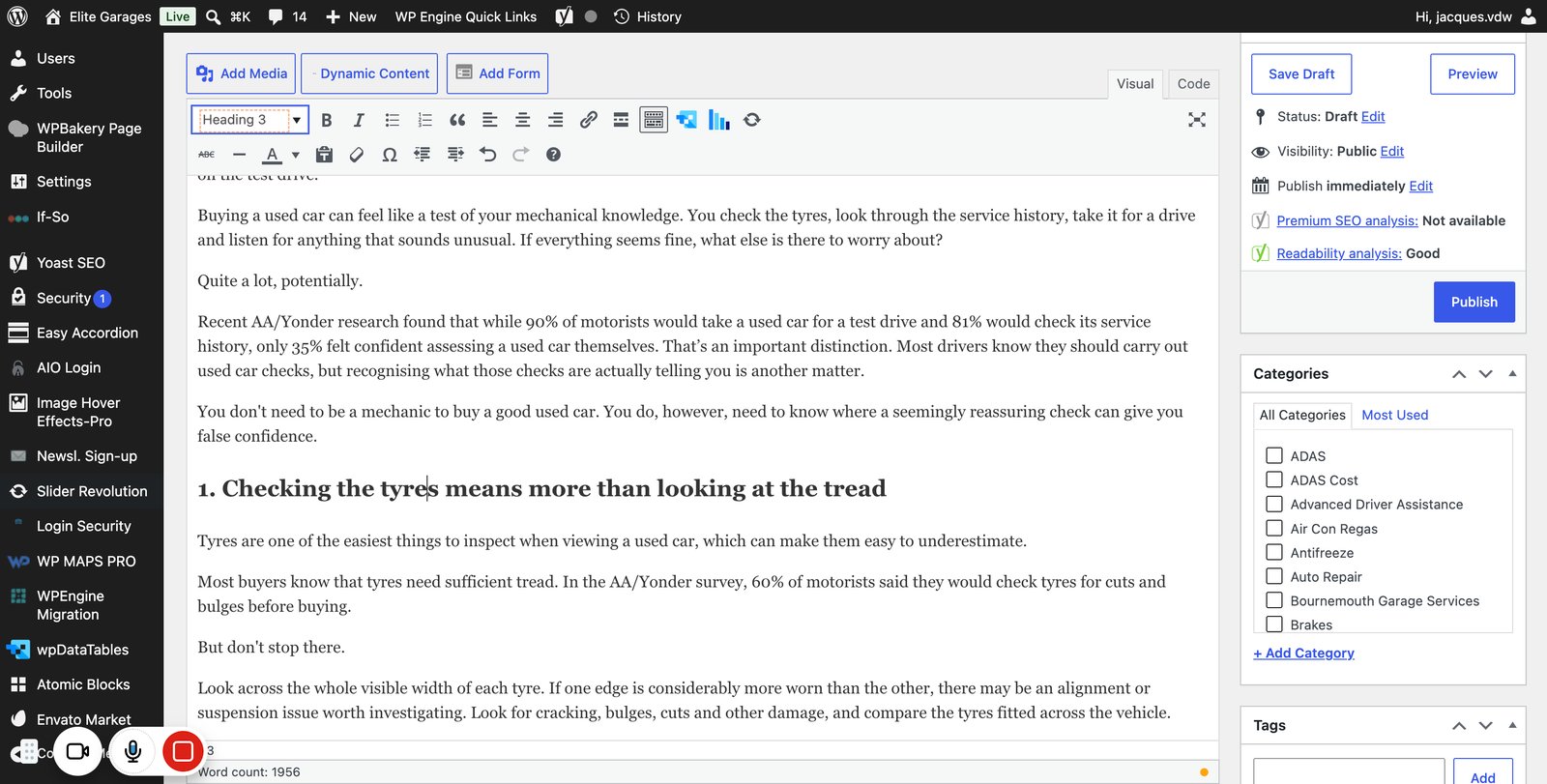Switch to the Code editor tab
Image resolution: width=1547 pixels, height=784 pixels.
click(x=1193, y=84)
